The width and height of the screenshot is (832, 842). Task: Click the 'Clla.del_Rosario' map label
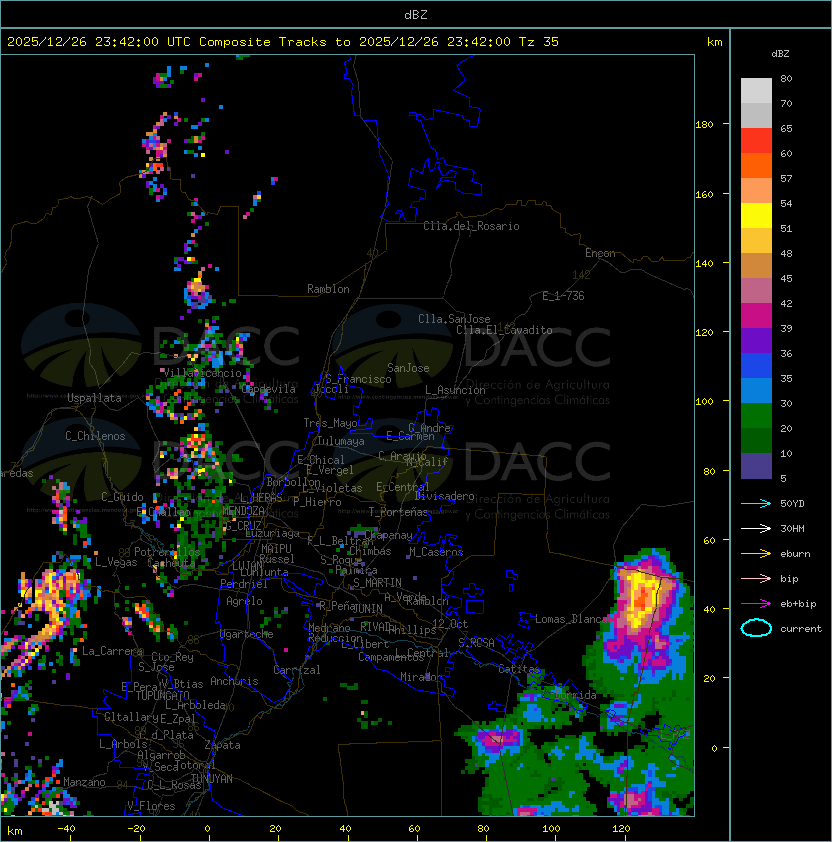(x=471, y=226)
